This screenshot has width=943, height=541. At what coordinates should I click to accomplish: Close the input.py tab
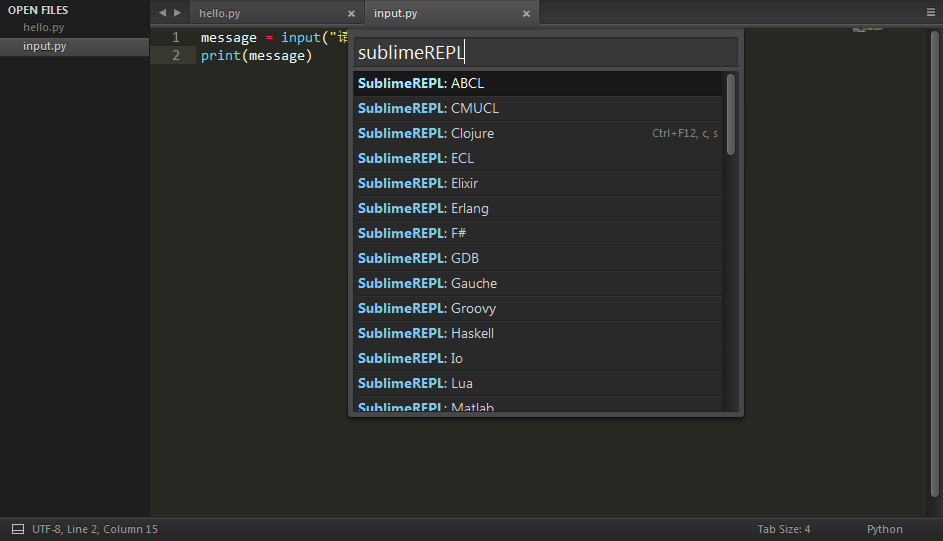[x=525, y=14]
